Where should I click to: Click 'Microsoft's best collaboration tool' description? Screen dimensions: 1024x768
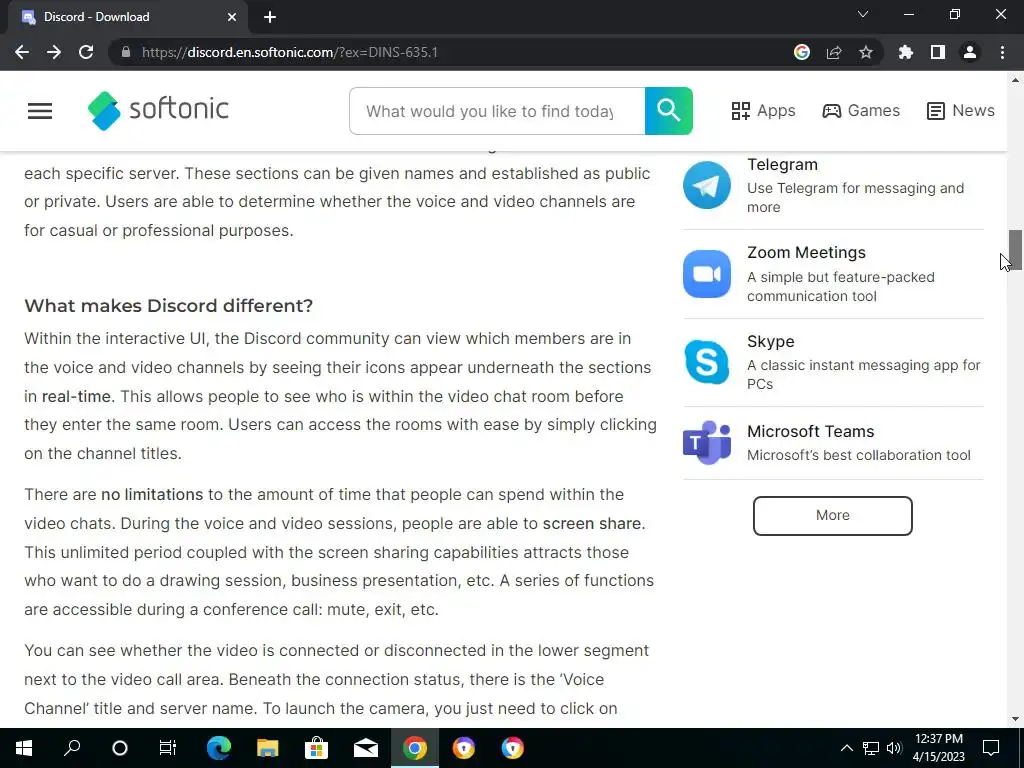coord(859,455)
